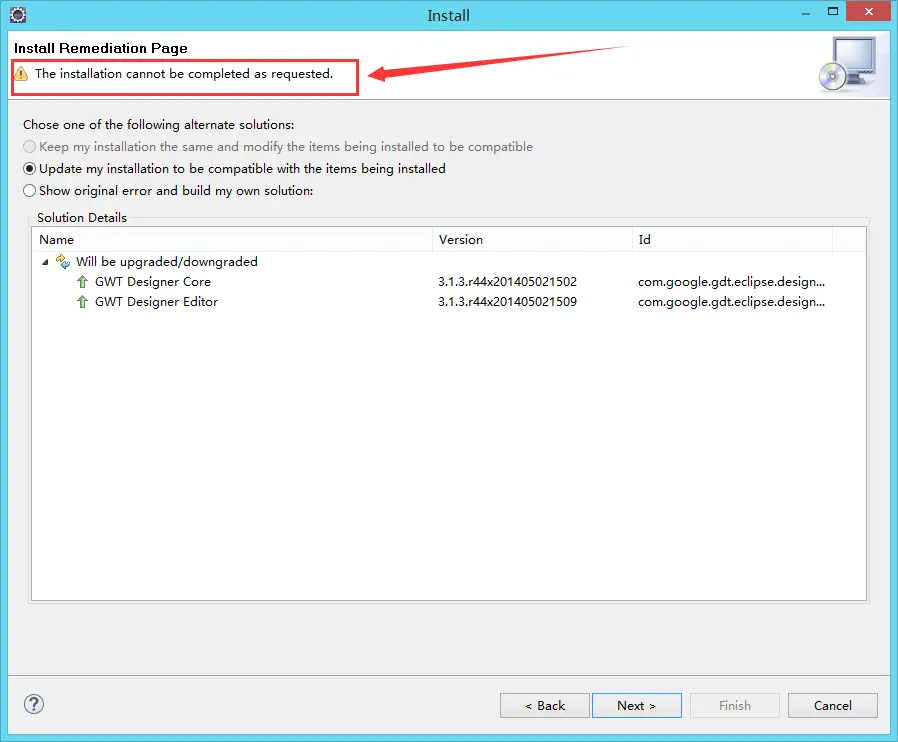Sort by Name column header
898x742 pixels.
(x=232, y=239)
